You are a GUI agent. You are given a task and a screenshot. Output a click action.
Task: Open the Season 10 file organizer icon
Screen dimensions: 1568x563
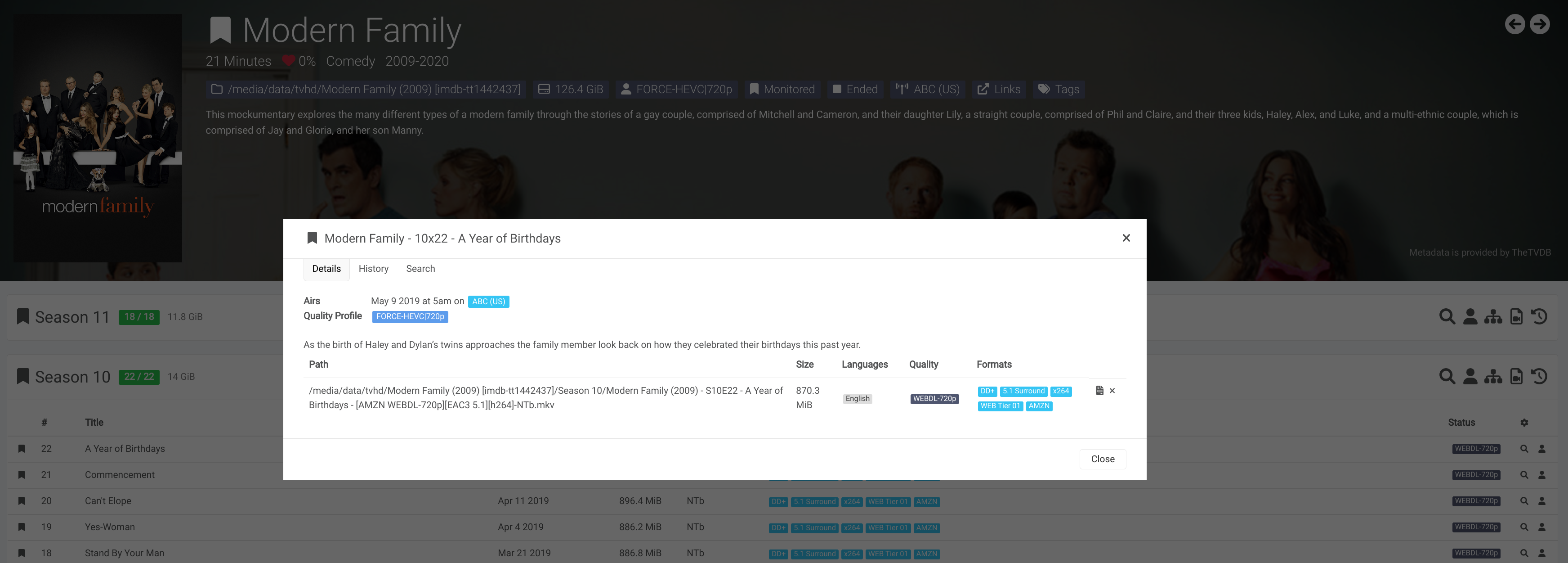click(1494, 376)
